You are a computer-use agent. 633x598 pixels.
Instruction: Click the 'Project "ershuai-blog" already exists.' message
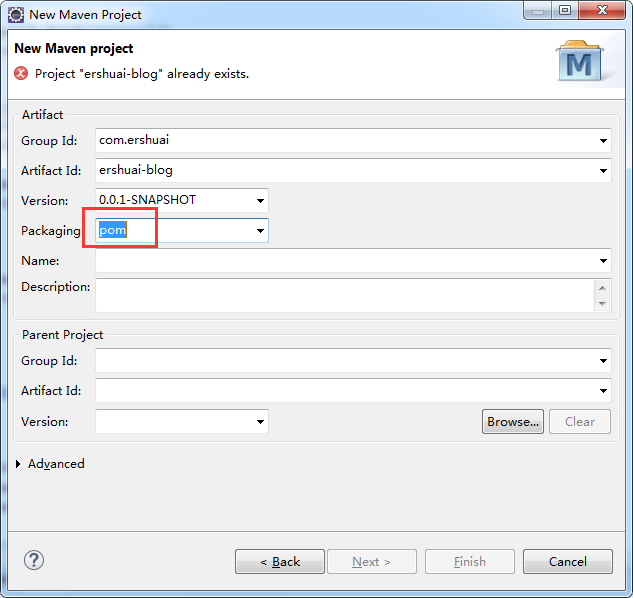pos(142,74)
